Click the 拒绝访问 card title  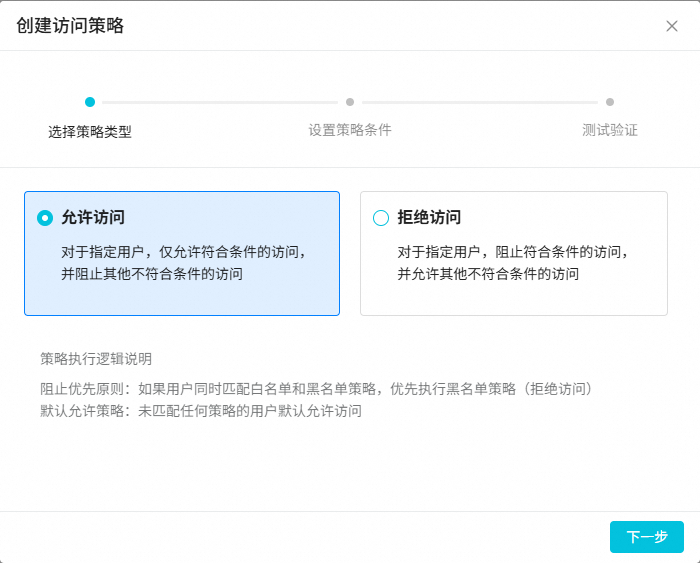(429, 218)
